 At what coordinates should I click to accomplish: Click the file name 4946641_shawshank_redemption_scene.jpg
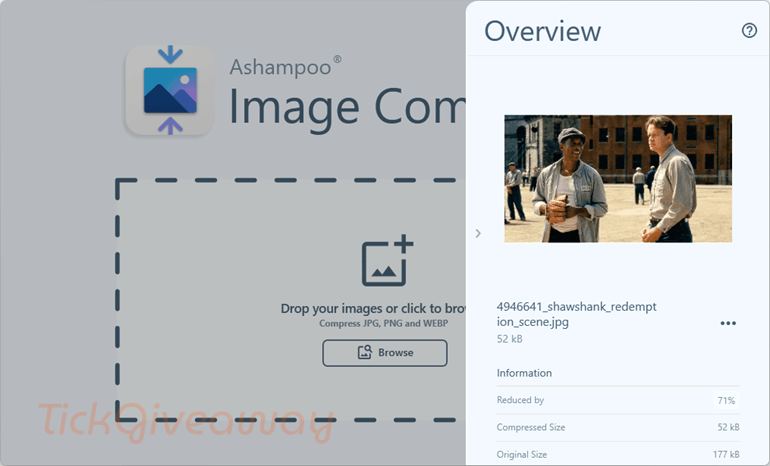577,314
